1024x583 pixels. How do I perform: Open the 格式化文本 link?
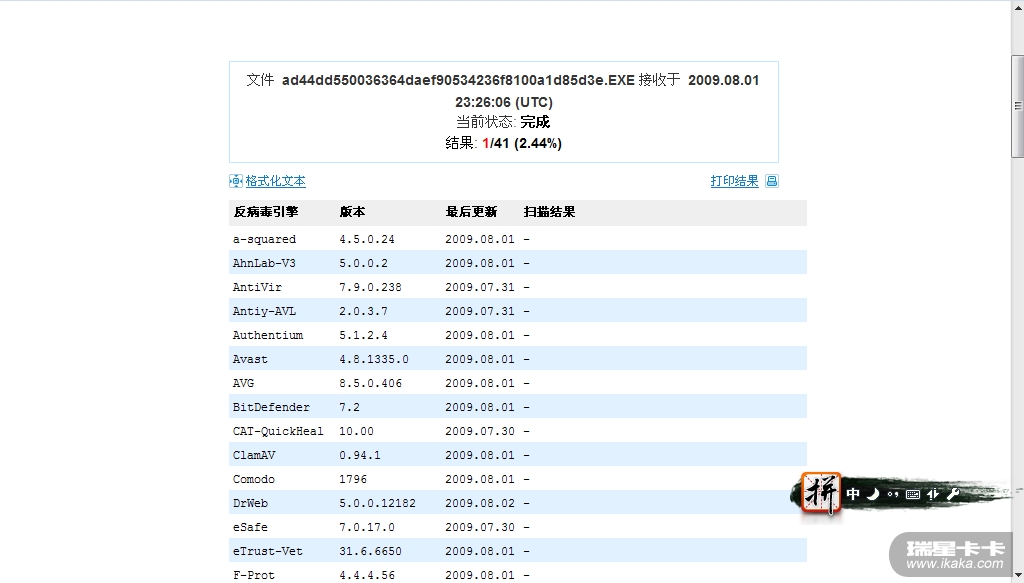[x=276, y=181]
